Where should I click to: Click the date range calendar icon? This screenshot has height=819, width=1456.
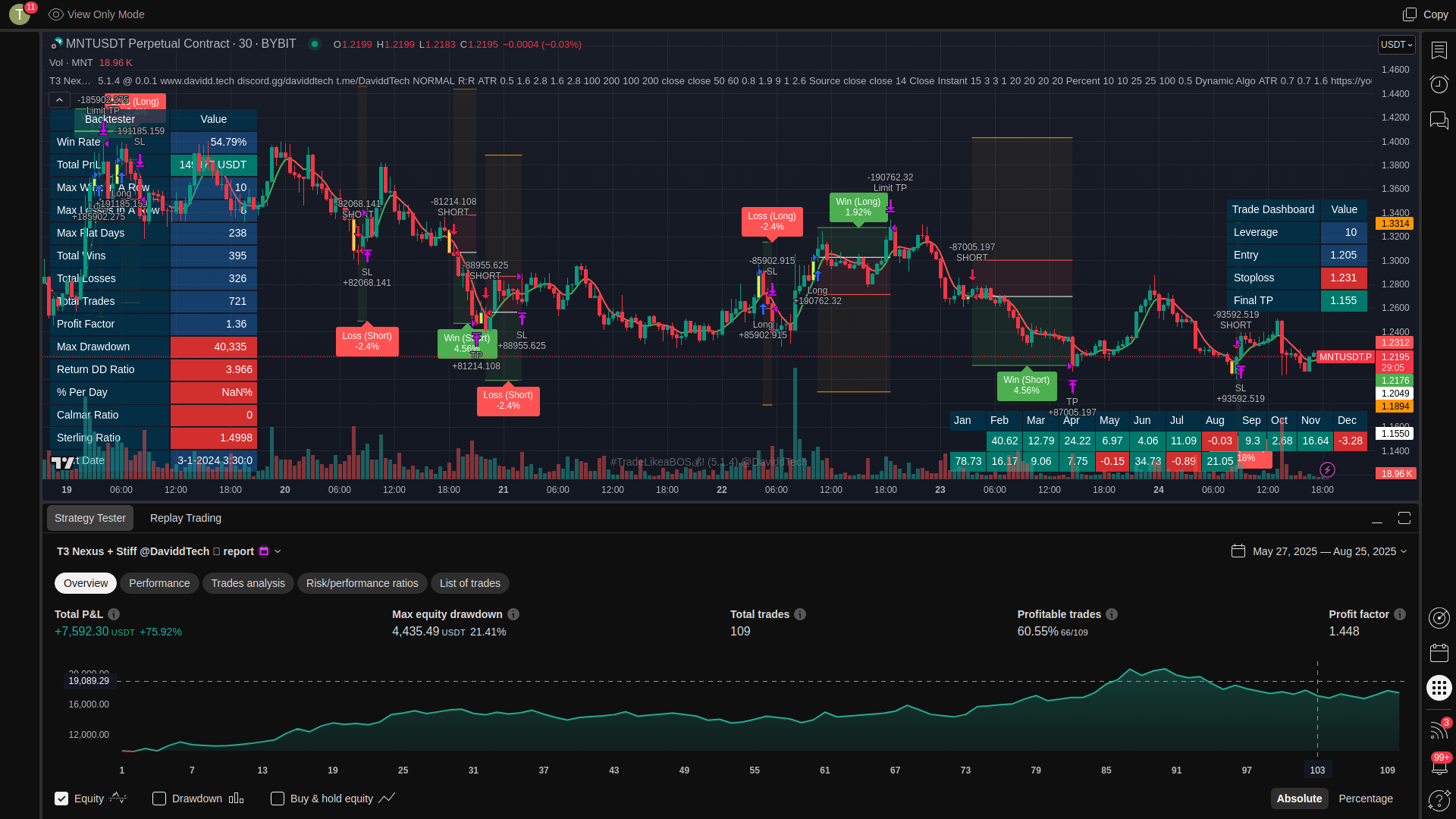pos(1238,551)
